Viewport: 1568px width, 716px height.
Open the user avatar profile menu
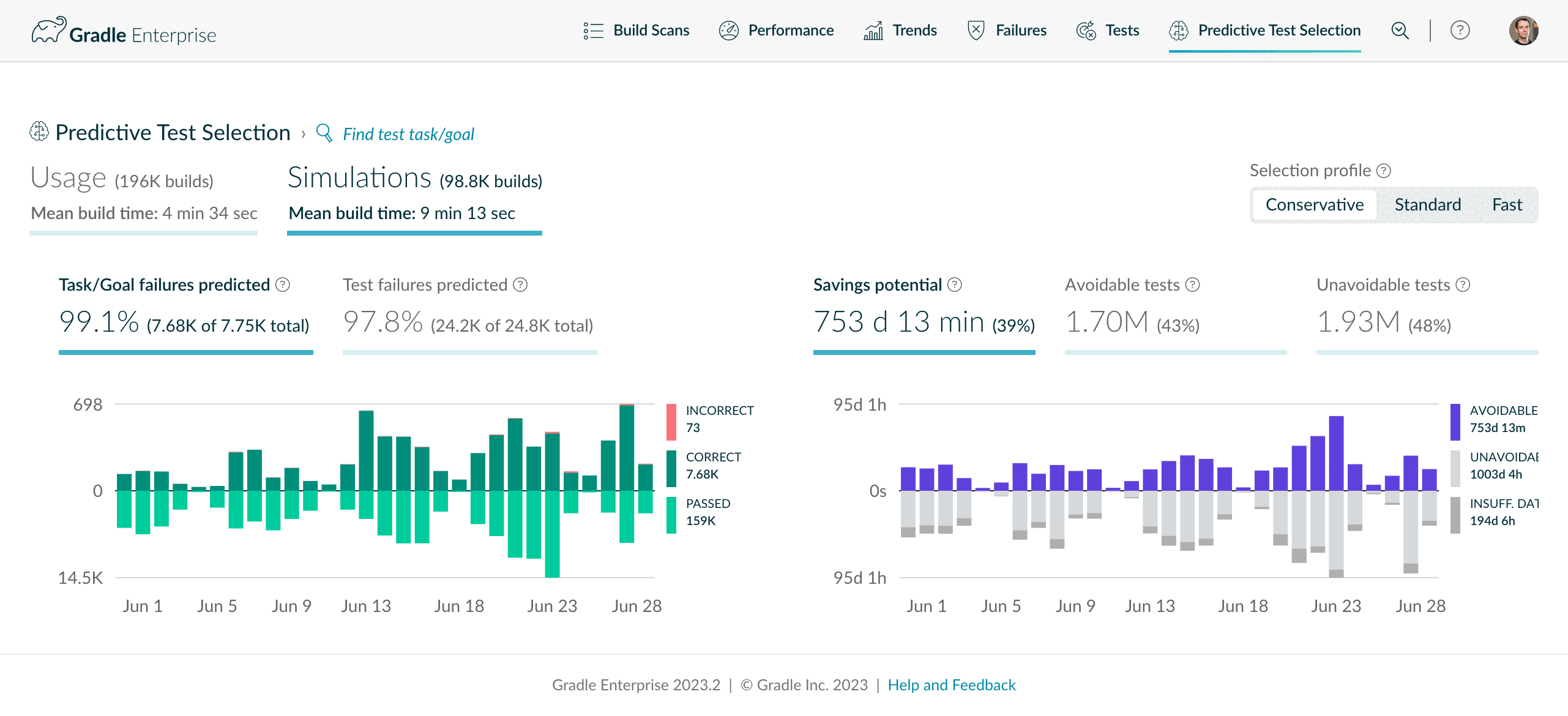pos(1523,30)
